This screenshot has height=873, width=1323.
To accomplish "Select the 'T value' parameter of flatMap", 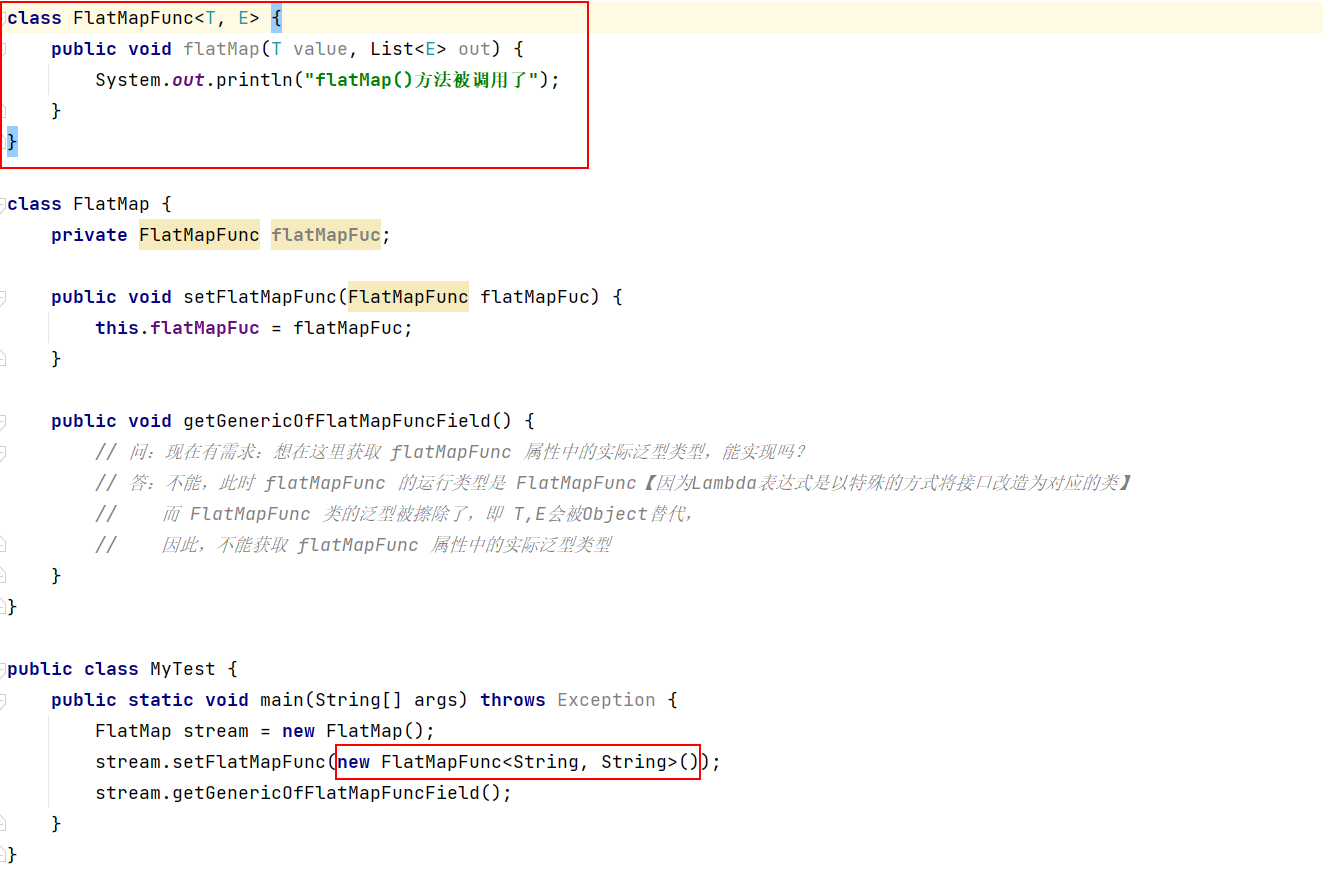I will (309, 49).
